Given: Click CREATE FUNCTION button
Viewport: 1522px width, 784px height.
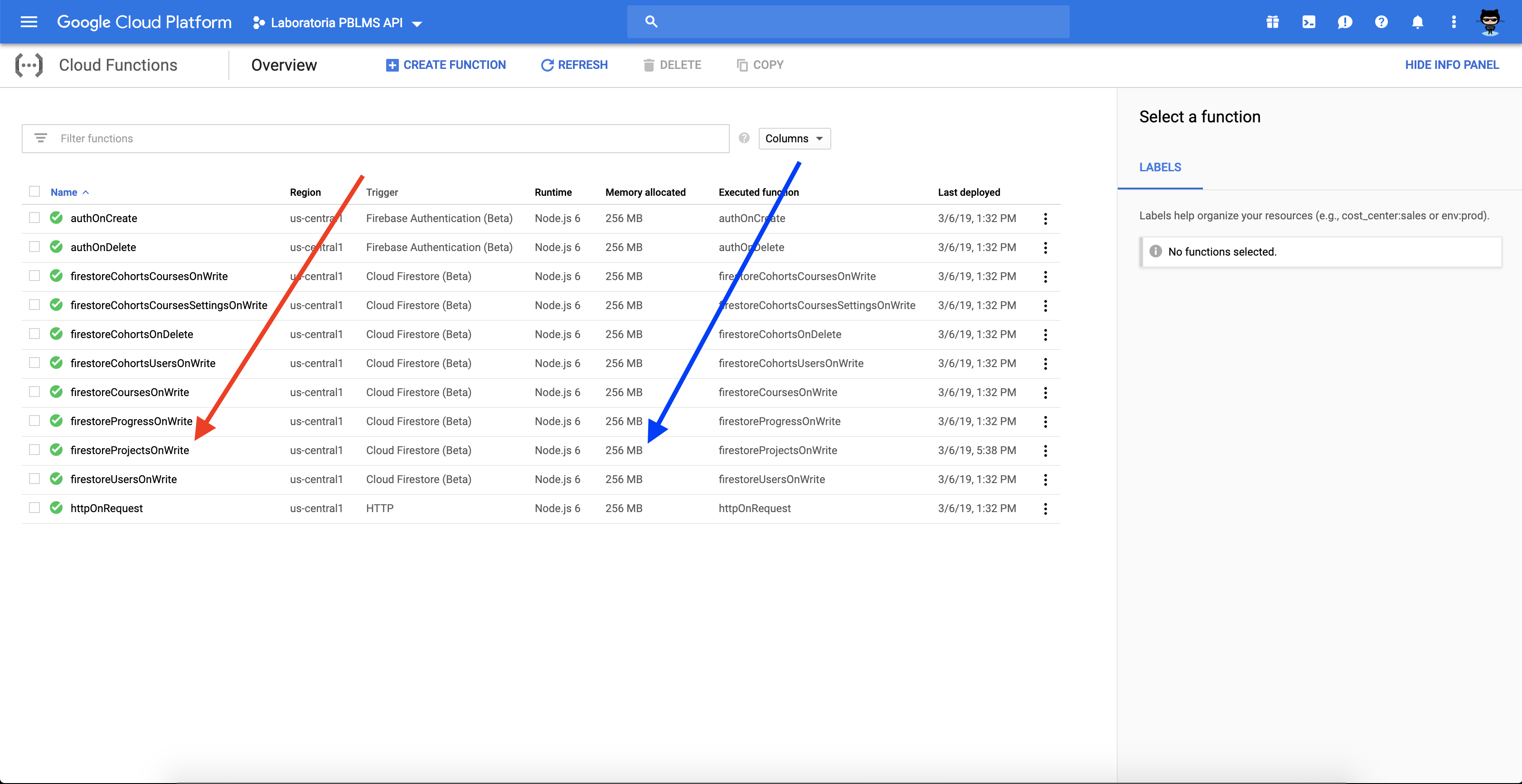Looking at the screenshot, I should [446, 65].
